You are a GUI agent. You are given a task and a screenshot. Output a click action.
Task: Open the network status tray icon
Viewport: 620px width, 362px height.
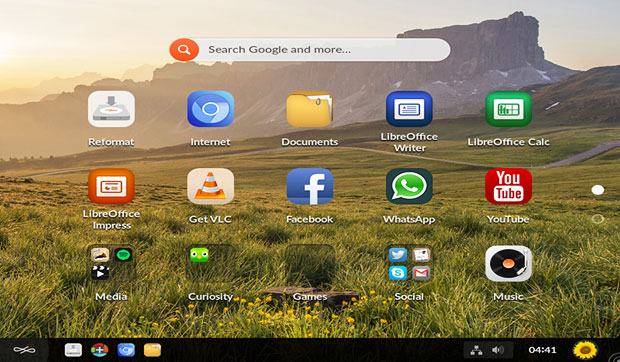click(x=476, y=350)
